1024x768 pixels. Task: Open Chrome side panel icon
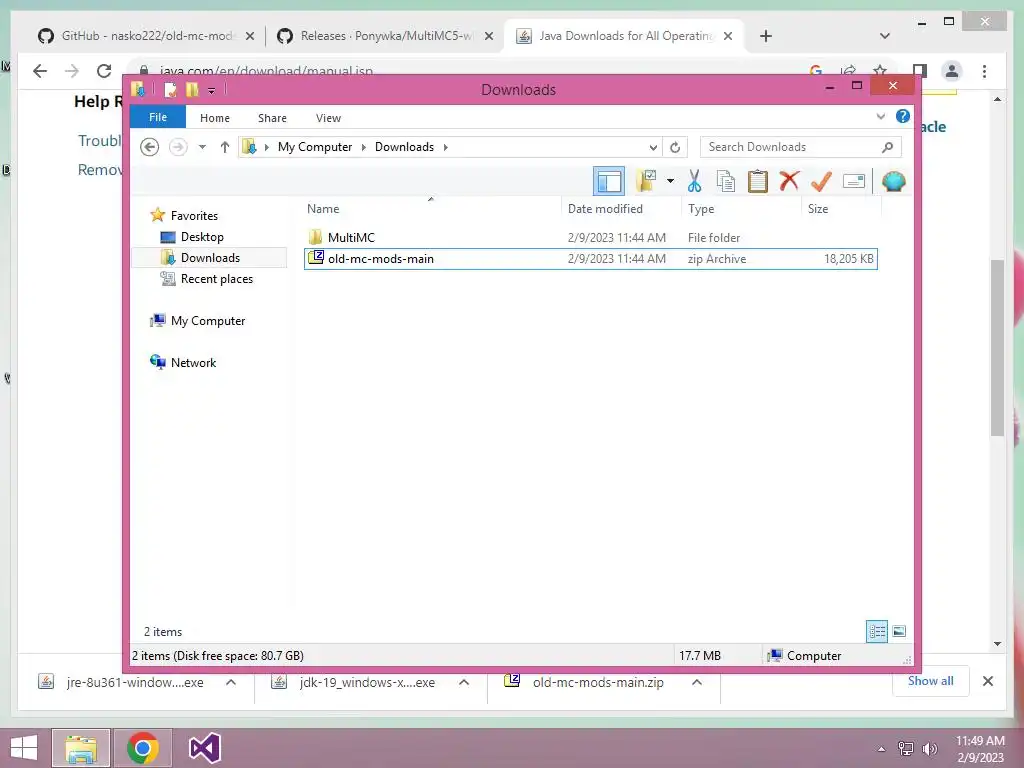920,71
